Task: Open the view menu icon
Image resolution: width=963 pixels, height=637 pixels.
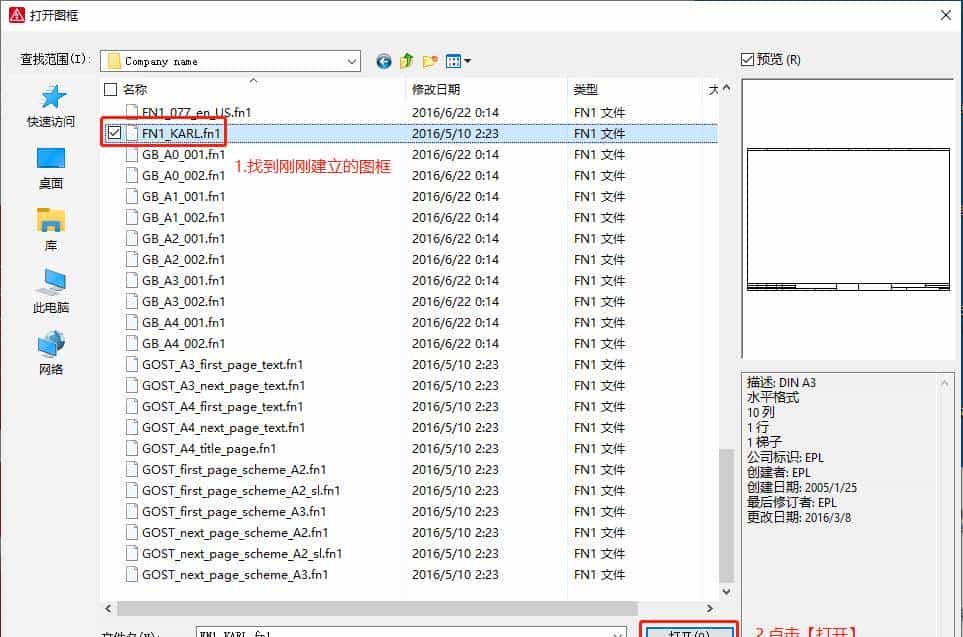Action: click(x=458, y=61)
